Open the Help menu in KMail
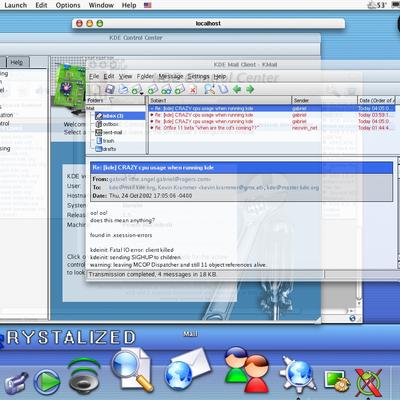Image resolution: width=400 pixels, height=400 pixels. tap(220, 76)
